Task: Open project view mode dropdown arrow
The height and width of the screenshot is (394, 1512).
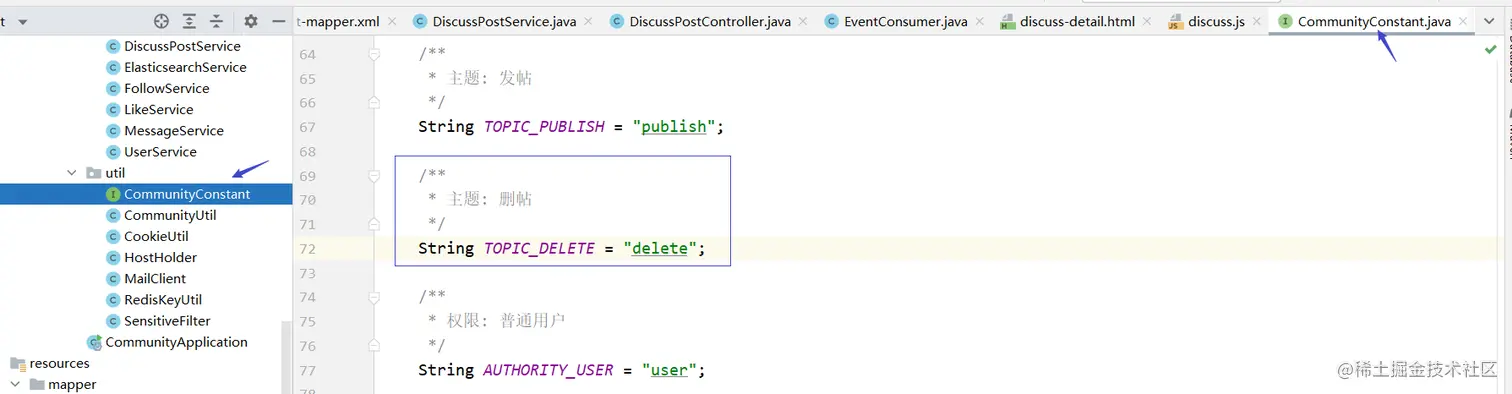Action: [22, 21]
